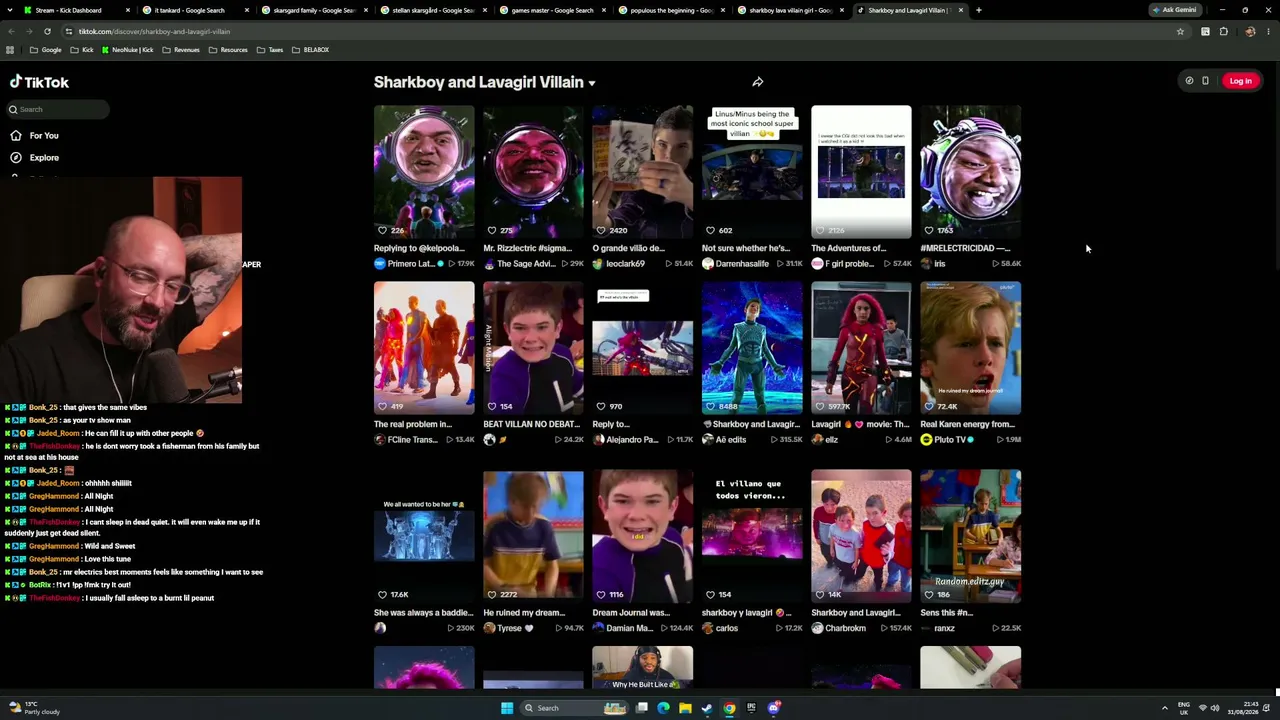The height and width of the screenshot is (720, 1280).
Task: Open the Chrome apps grid shortcut
Action: [10, 50]
